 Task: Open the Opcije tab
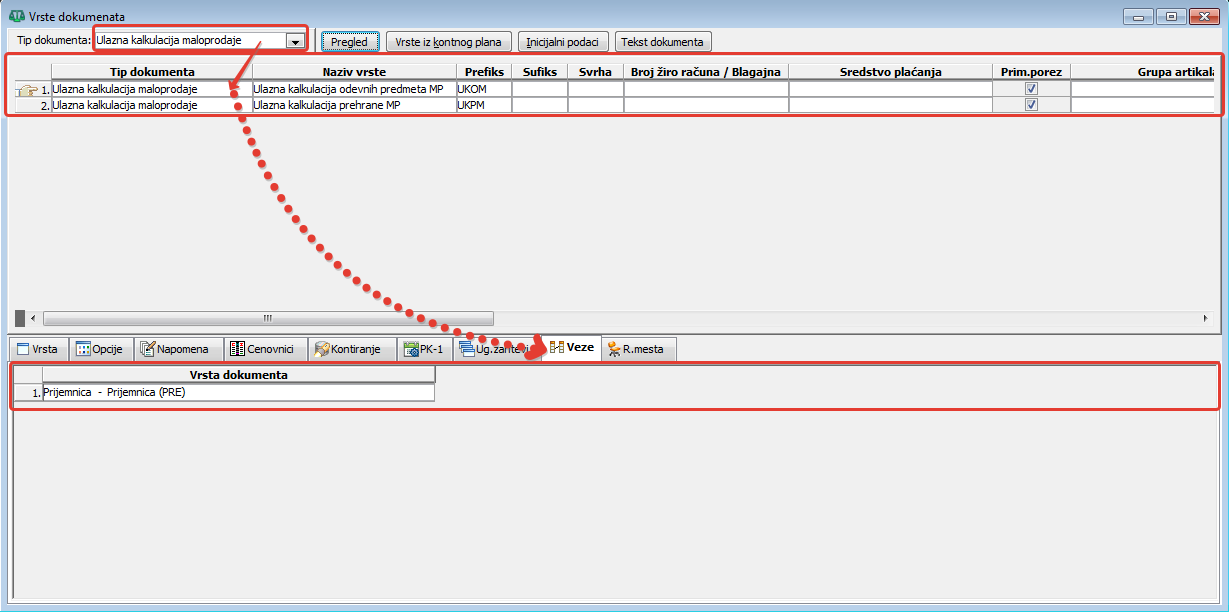point(99,349)
